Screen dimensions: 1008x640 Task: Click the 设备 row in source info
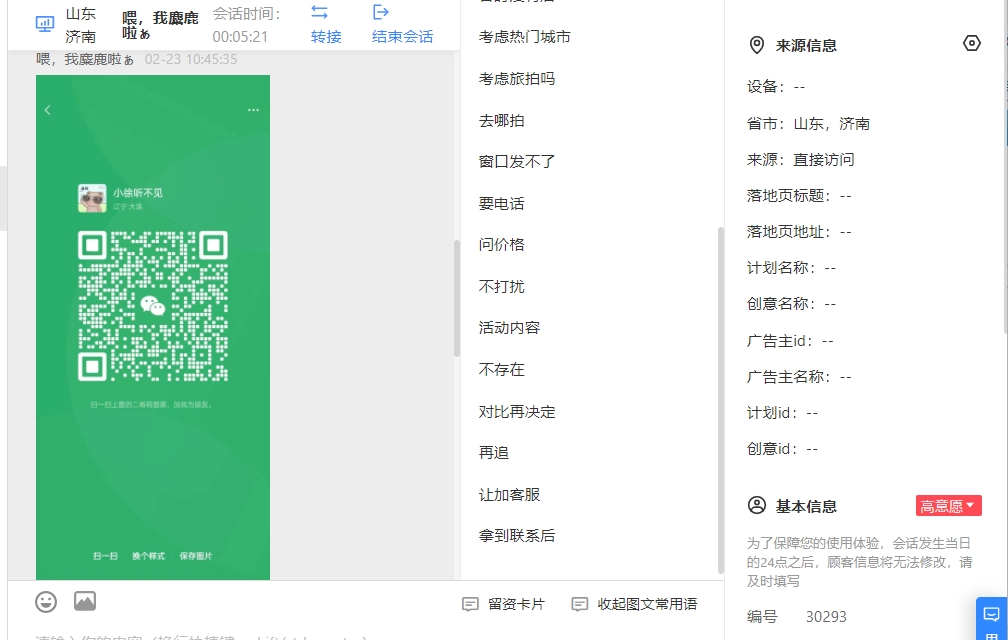tap(776, 87)
